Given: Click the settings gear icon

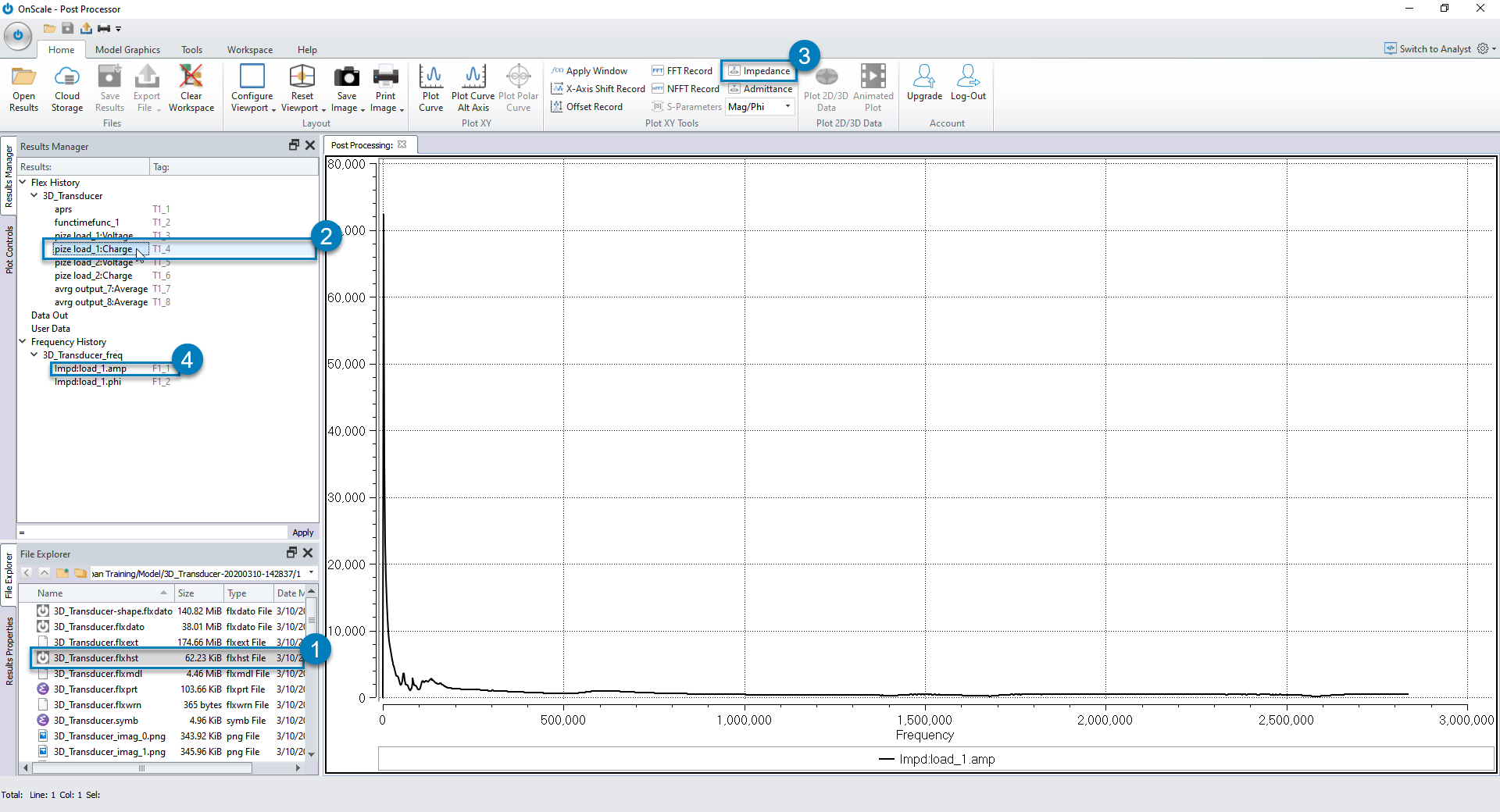Looking at the screenshot, I should coord(1483,48).
